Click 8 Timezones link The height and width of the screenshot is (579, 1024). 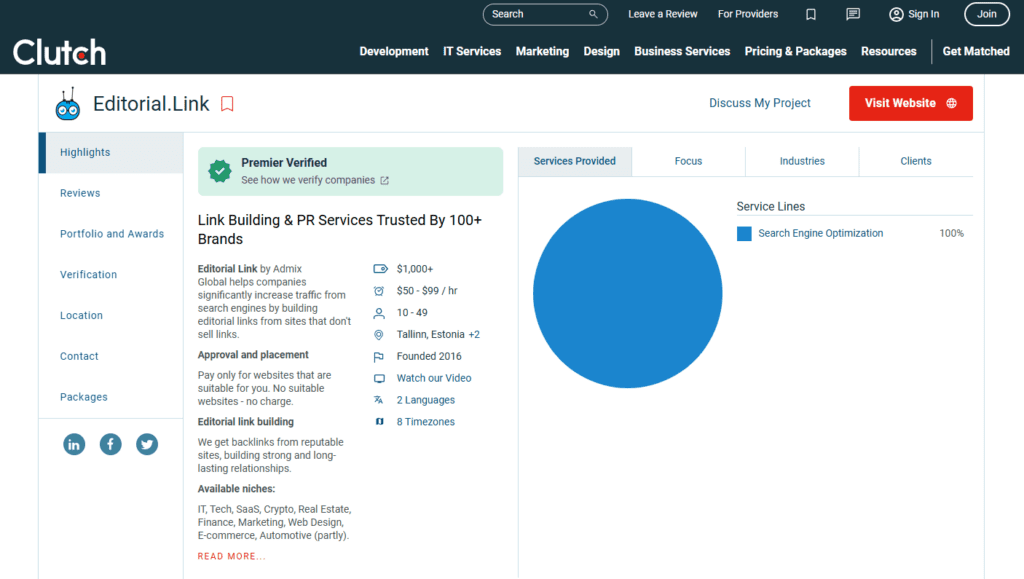pos(425,422)
